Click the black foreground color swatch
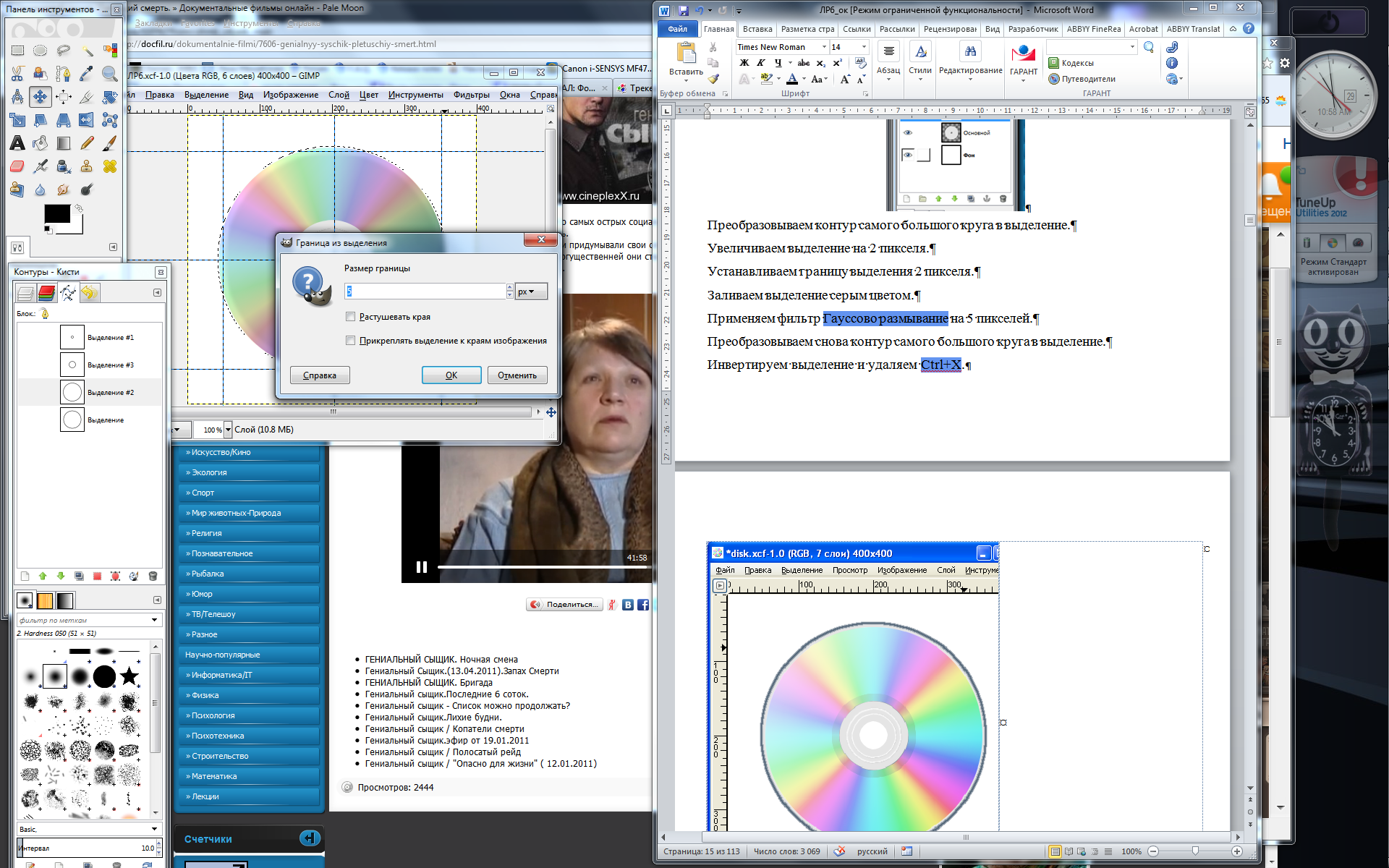 tap(56, 213)
